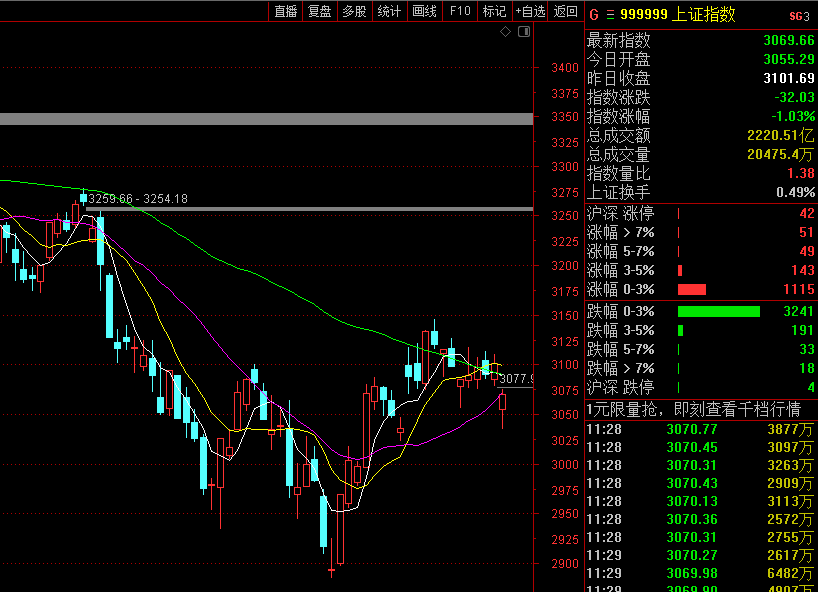Click the 总成交额 value 2220.51亿

tap(780, 135)
